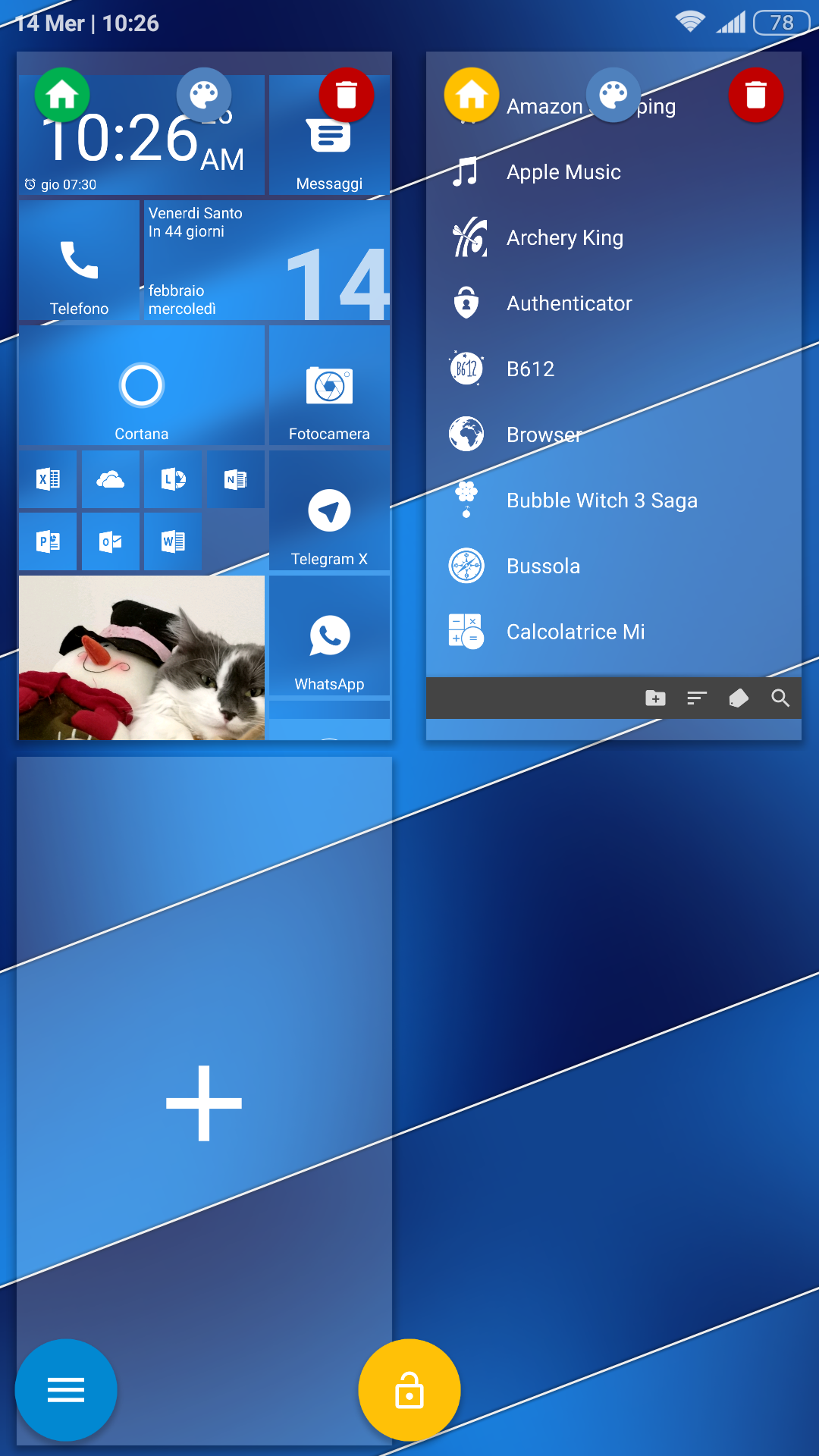Select Archery King in the app list
Image resolution: width=819 pixels, height=1456 pixels.
(x=613, y=237)
